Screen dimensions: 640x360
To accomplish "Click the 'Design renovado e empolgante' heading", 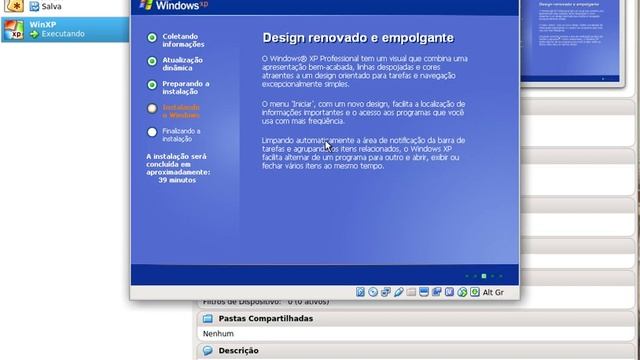I will coord(358,38).
